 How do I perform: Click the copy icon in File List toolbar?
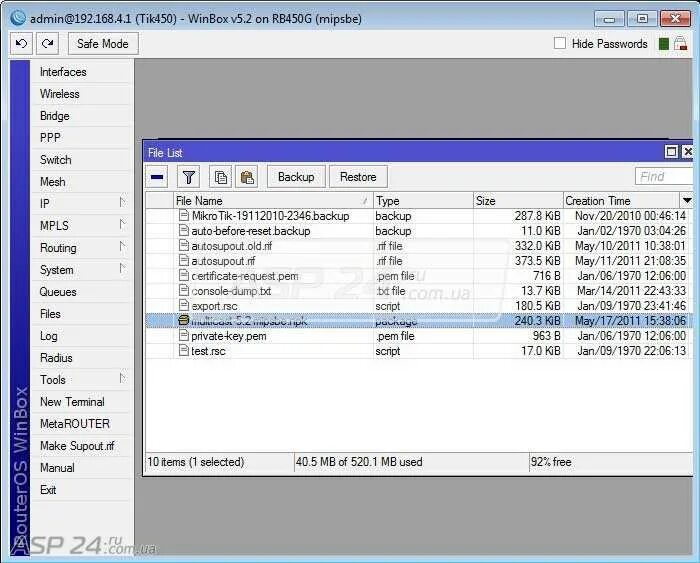click(221, 177)
